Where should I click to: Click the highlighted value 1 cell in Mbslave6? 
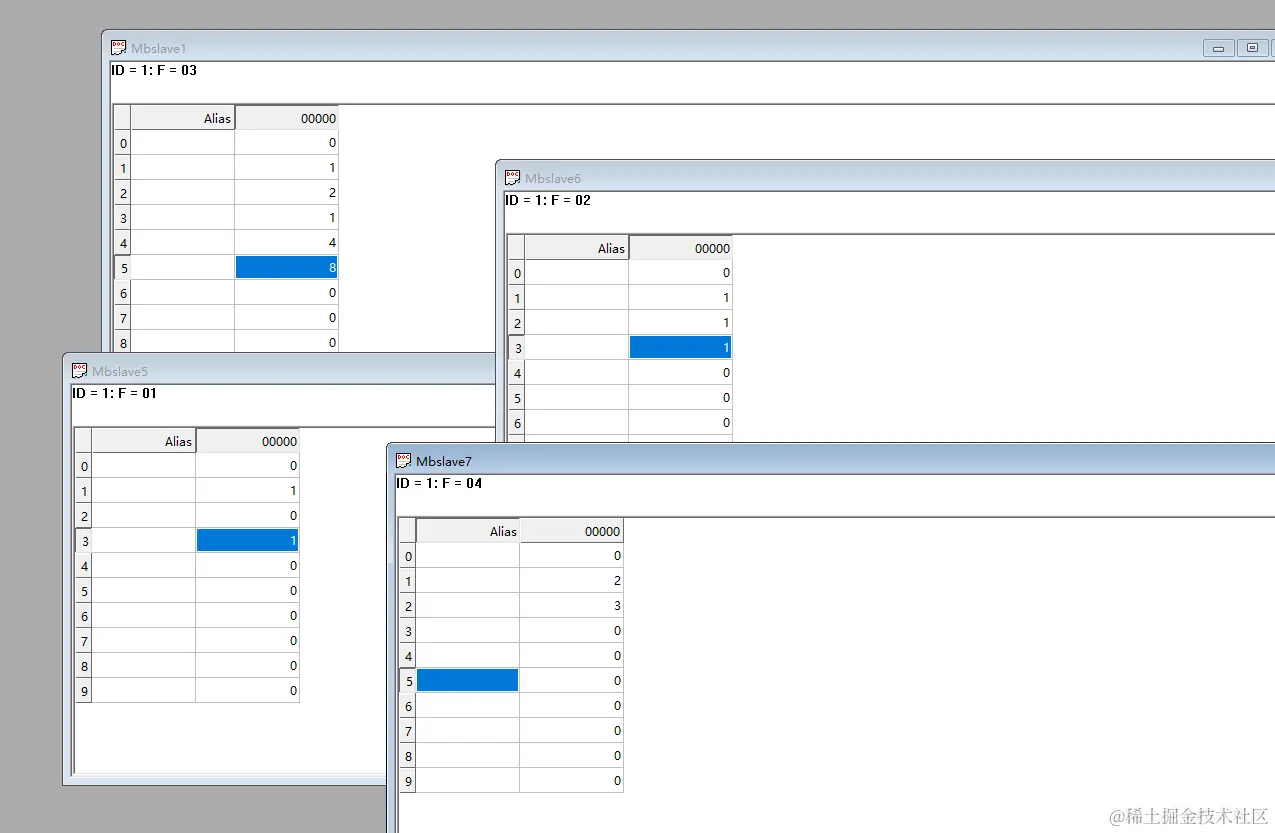click(x=680, y=347)
